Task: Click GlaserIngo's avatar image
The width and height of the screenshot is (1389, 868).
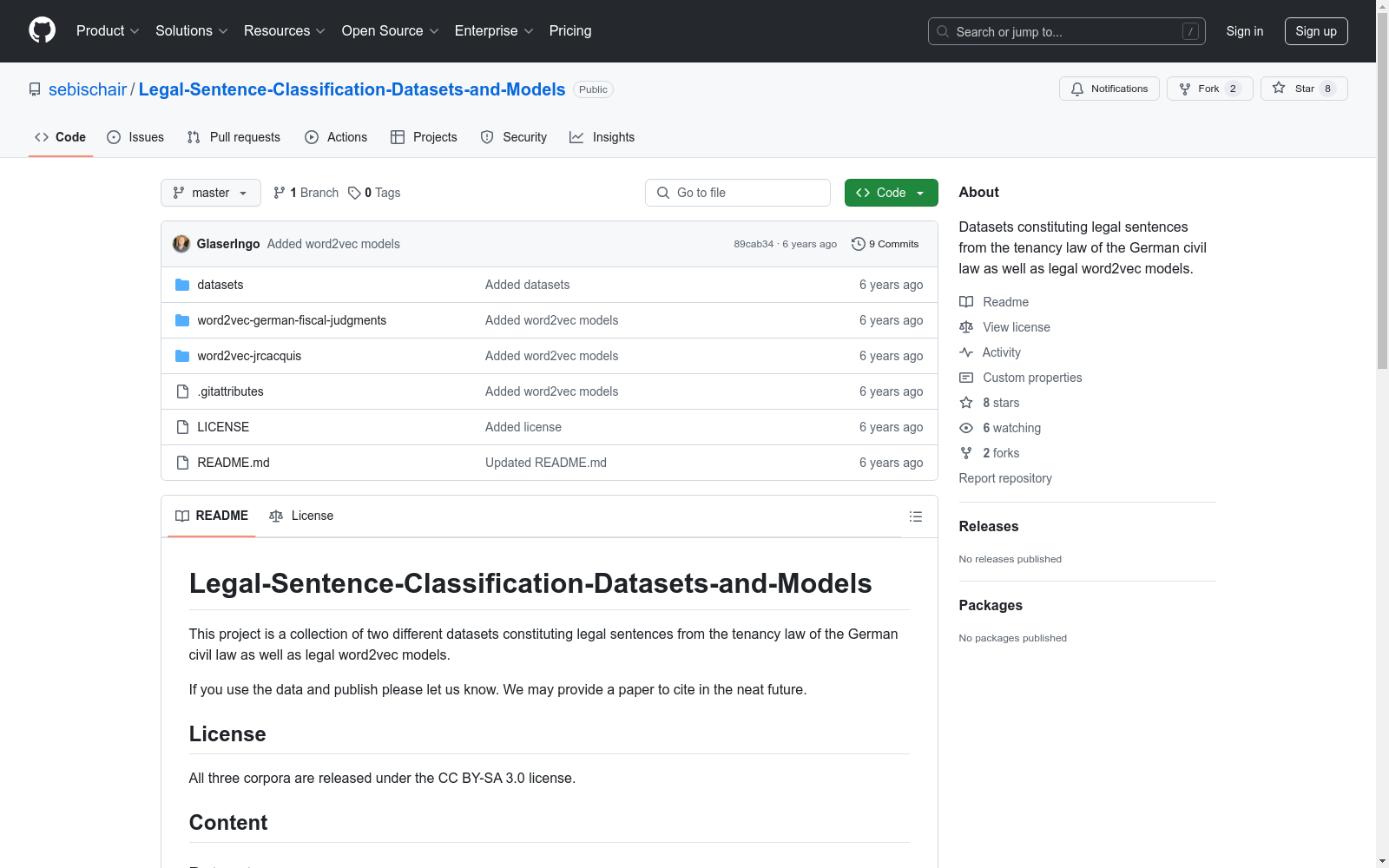Action: [x=181, y=244]
